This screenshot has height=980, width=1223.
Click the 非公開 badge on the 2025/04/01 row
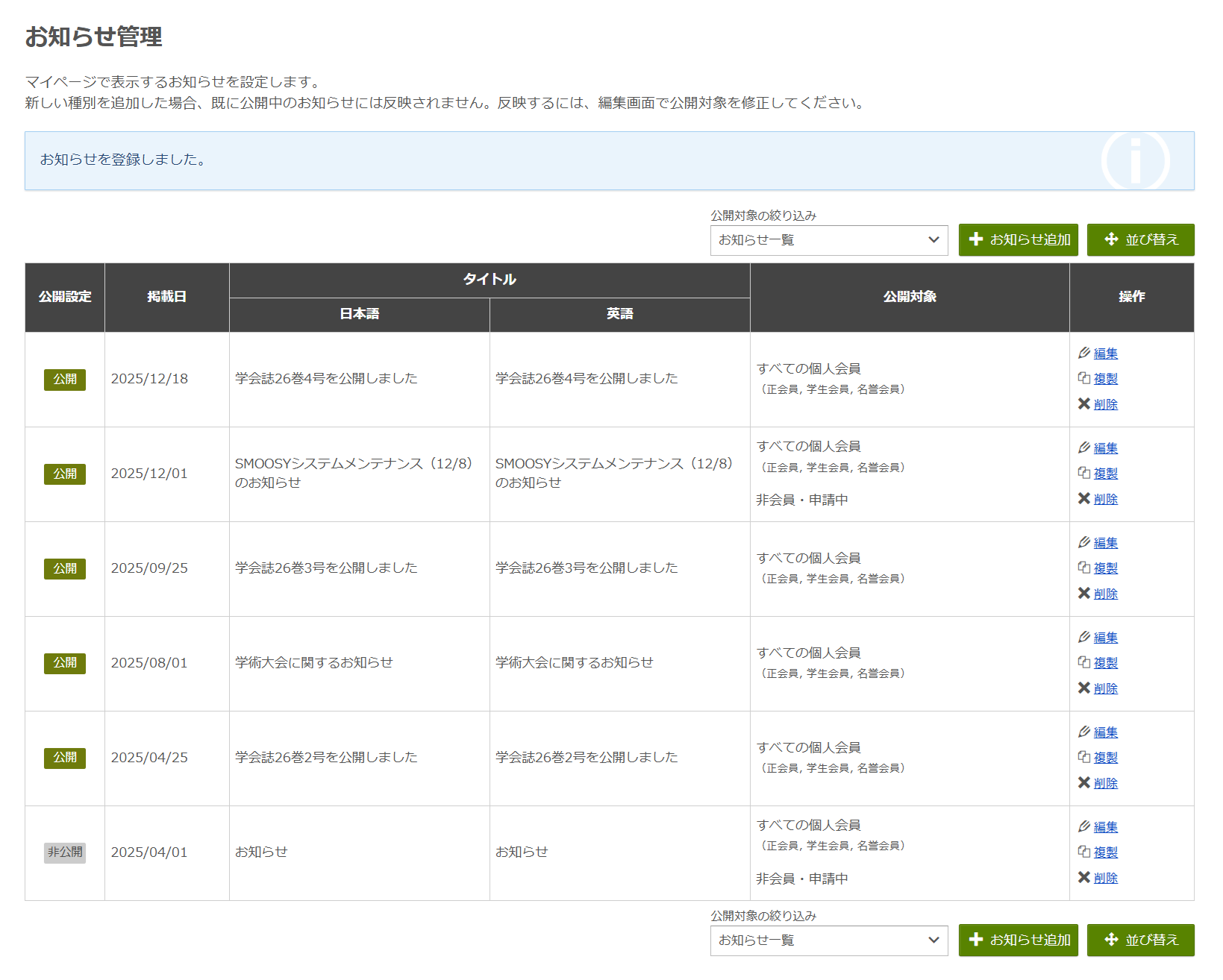click(65, 852)
